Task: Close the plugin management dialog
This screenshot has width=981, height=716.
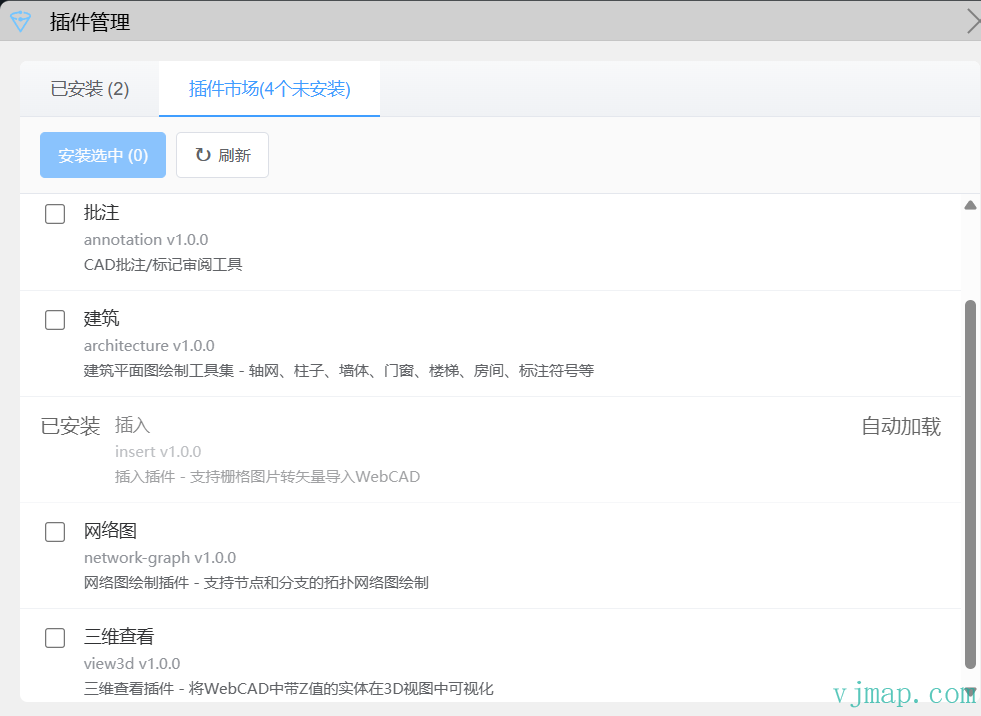Action: click(972, 21)
